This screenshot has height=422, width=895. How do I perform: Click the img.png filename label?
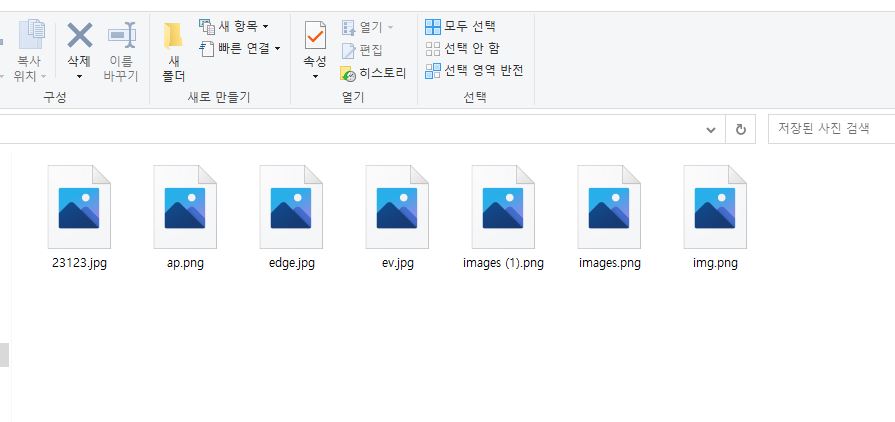[x=715, y=263]
